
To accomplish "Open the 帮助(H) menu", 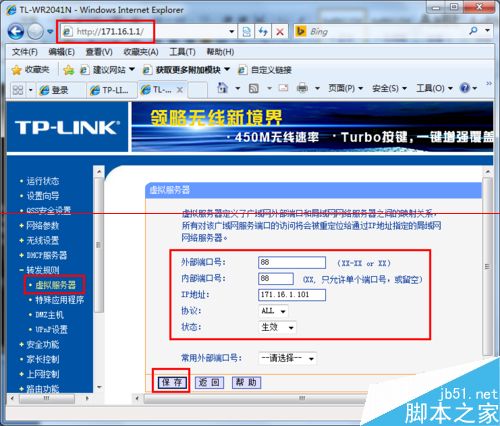I will [x=220, y=52].
